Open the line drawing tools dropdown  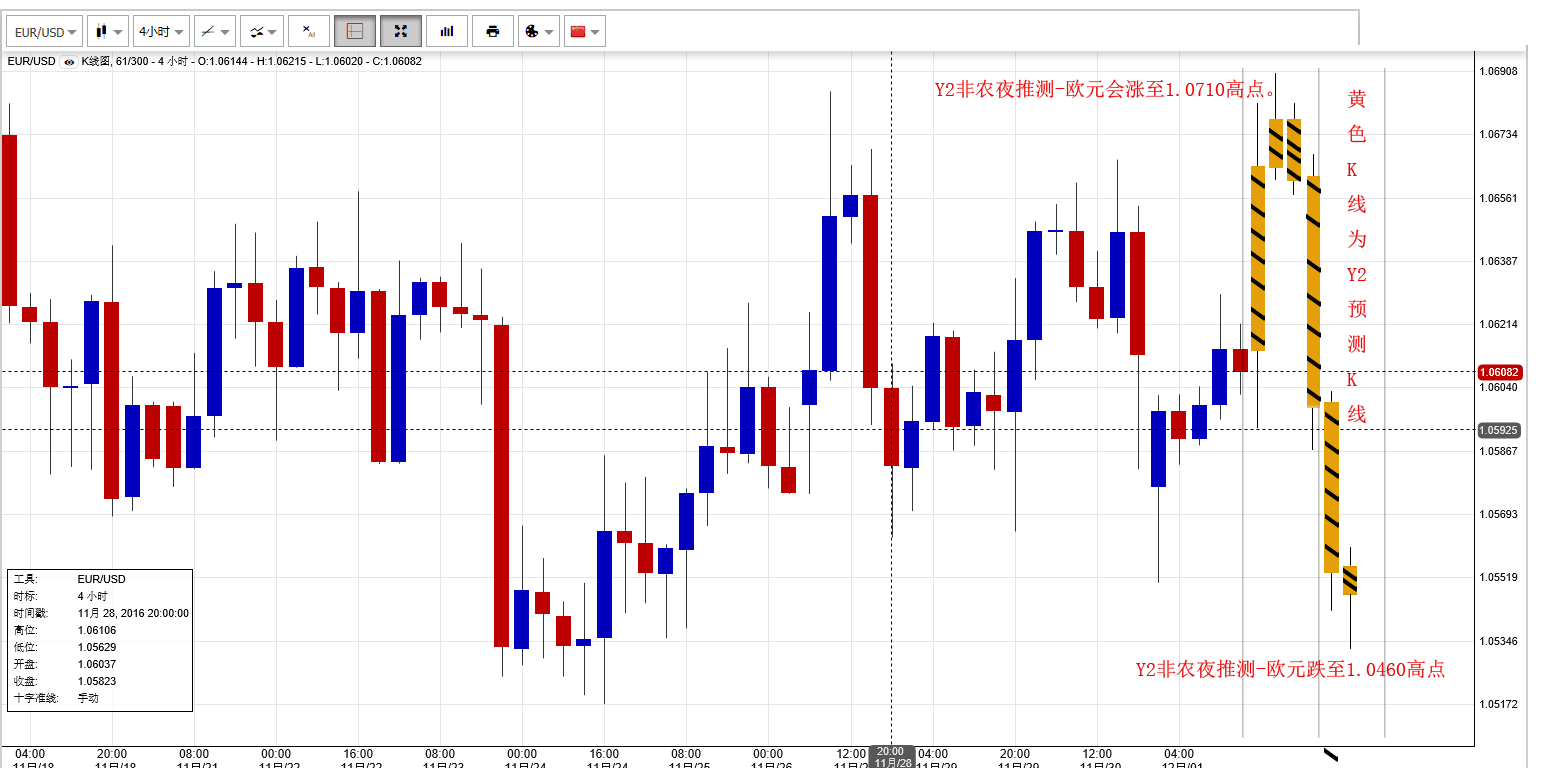click(x=214, y=31)
